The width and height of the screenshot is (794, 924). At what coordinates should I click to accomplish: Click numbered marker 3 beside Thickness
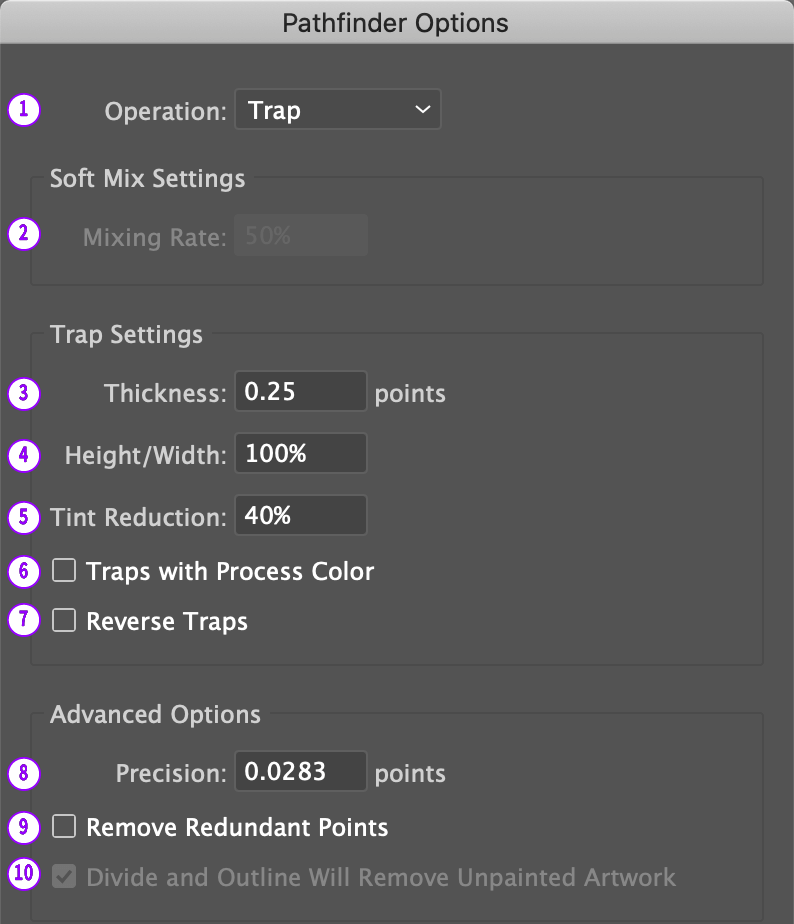tap(24, 392)
